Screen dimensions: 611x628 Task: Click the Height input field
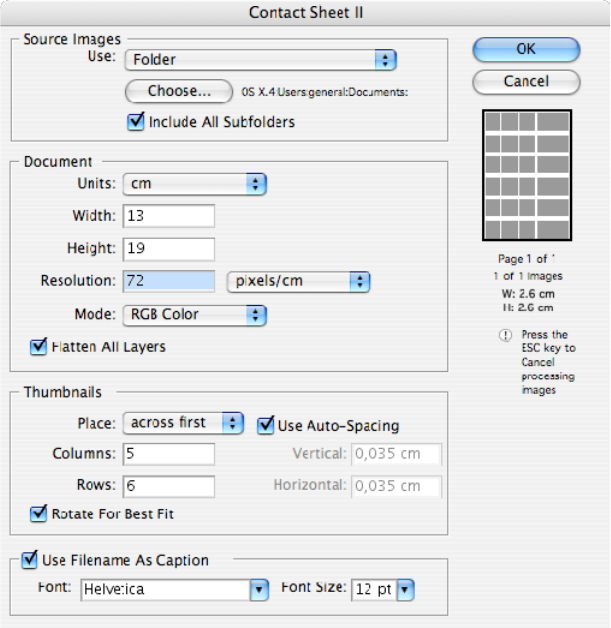pos(169,248)
